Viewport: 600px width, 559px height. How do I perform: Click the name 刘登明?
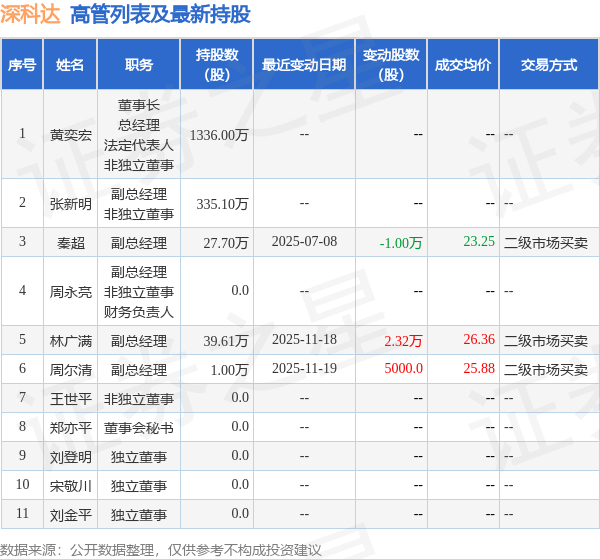coord(71,457)
